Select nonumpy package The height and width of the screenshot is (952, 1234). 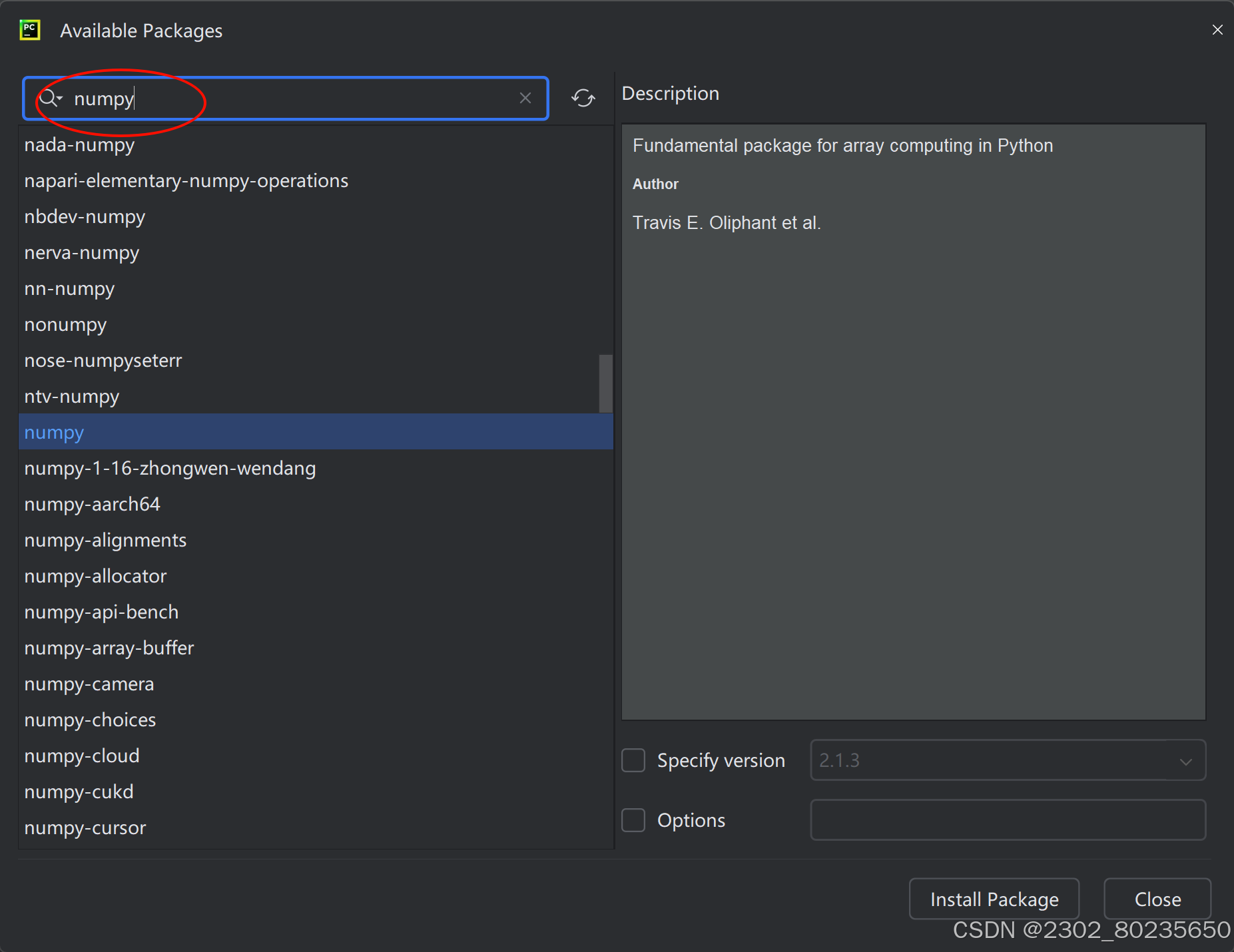coord(316,324)
